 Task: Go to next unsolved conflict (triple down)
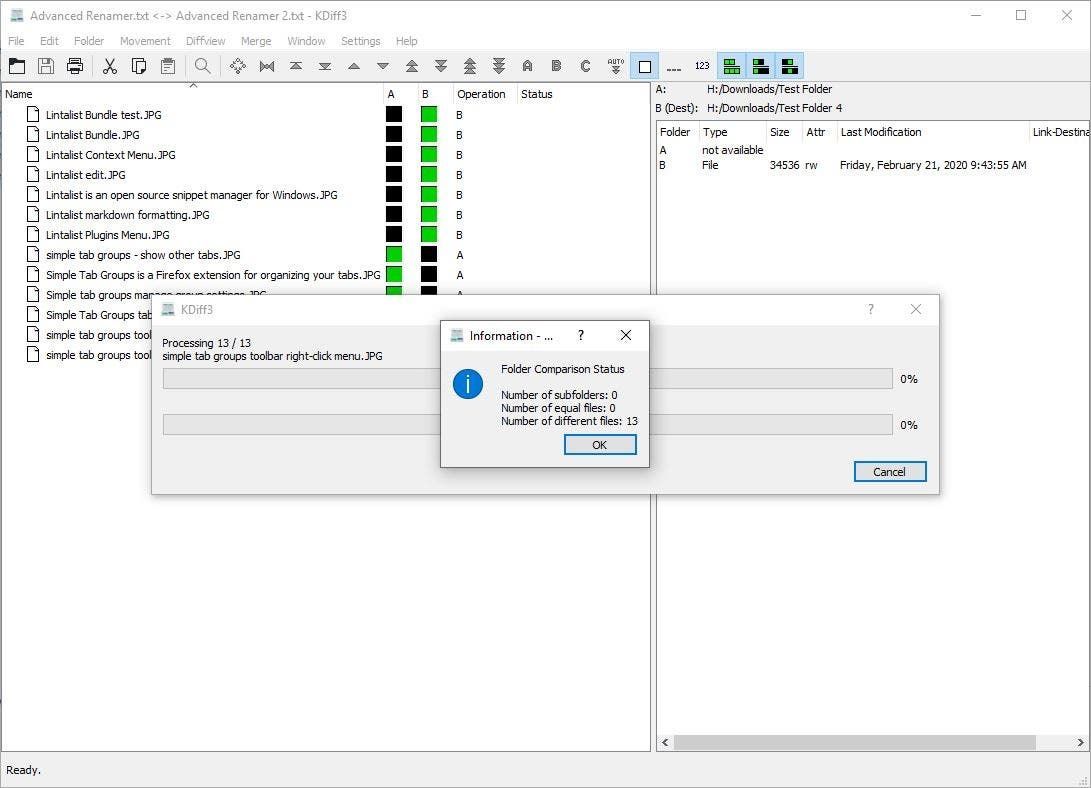[499, 66]
